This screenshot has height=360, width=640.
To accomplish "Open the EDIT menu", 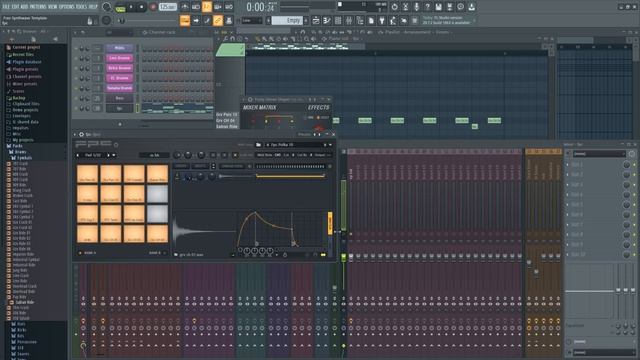I will pos(15,7).
